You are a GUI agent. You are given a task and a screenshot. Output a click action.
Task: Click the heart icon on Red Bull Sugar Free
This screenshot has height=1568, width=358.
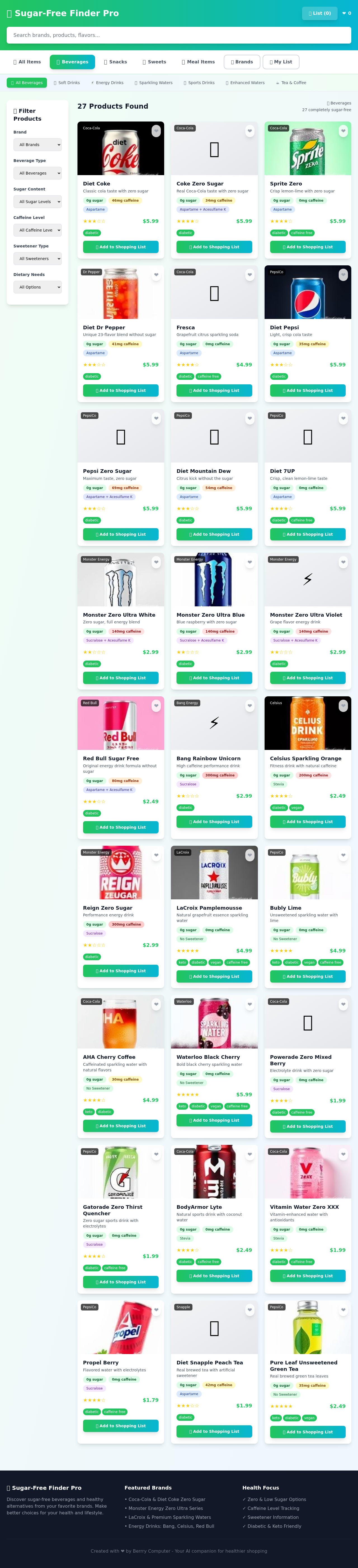pos(156,706)
